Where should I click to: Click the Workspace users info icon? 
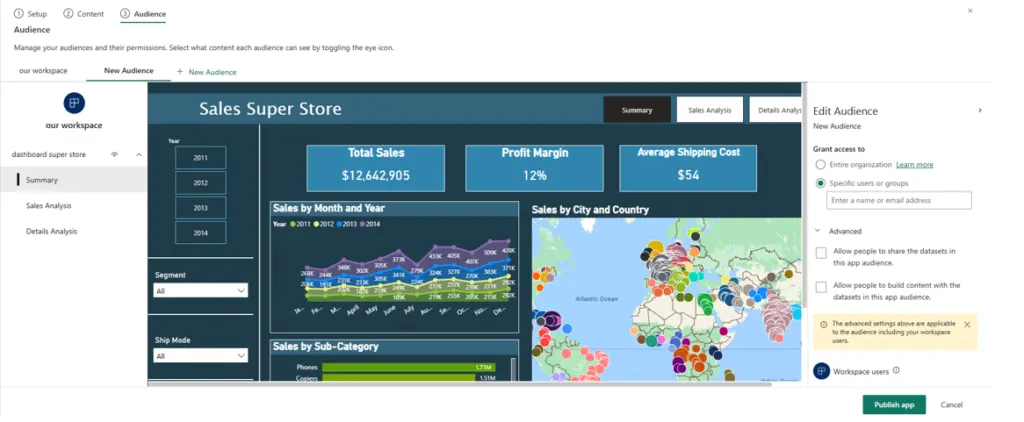896,370
